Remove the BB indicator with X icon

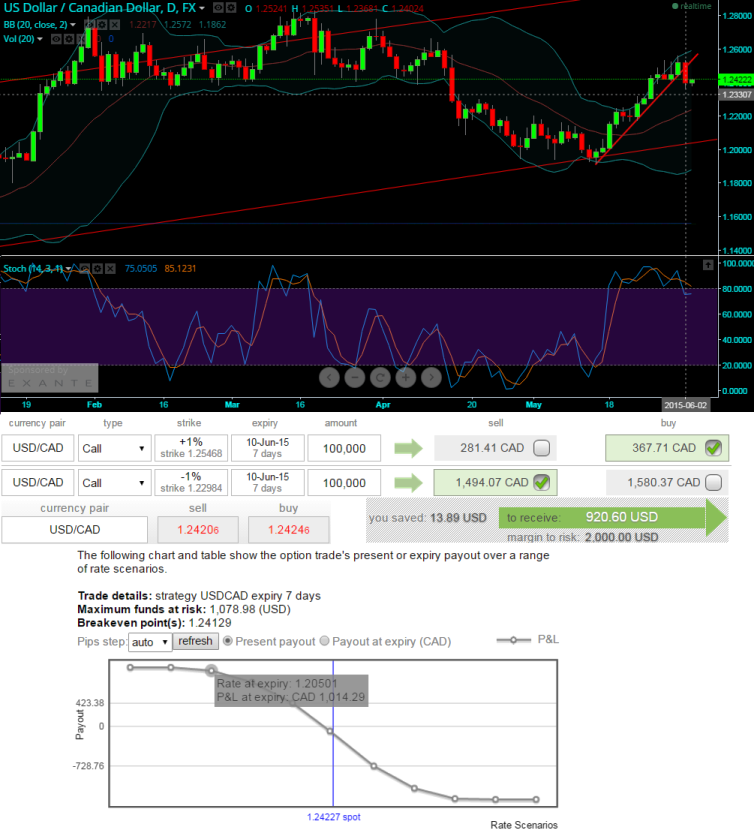click(x=115, y=24)
